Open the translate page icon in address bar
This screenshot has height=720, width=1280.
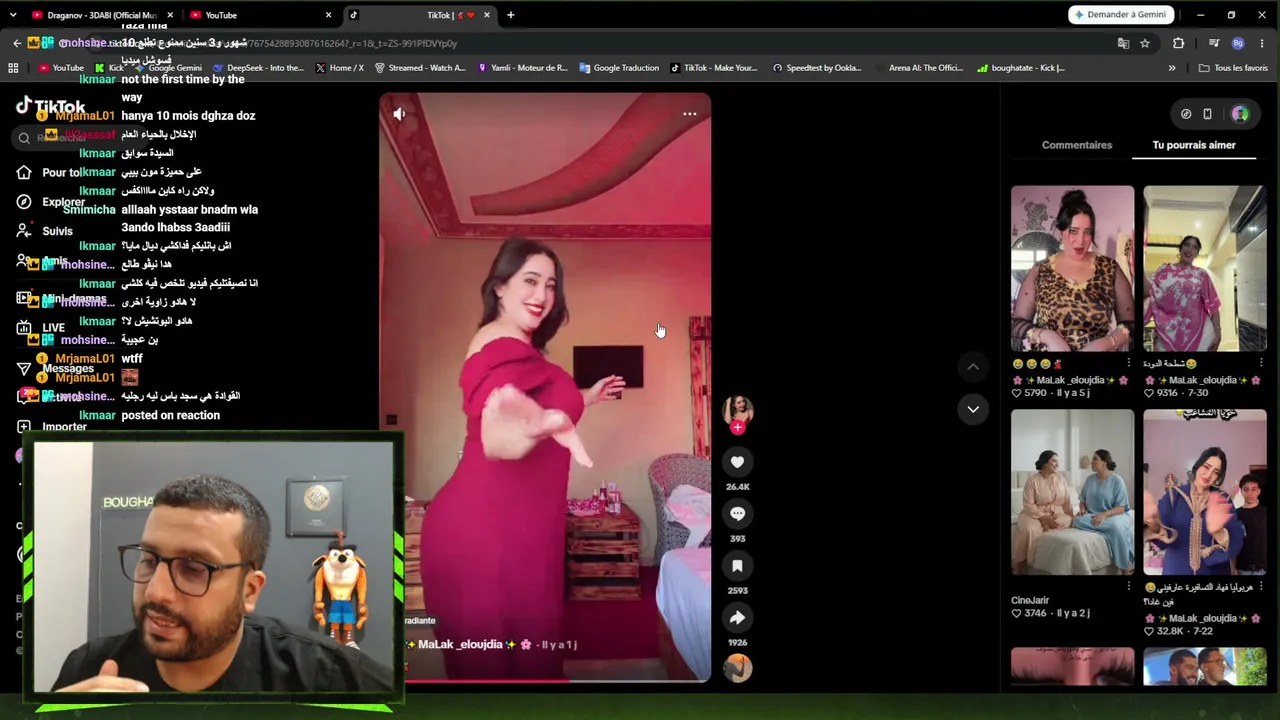click(x=1124, y=43)
